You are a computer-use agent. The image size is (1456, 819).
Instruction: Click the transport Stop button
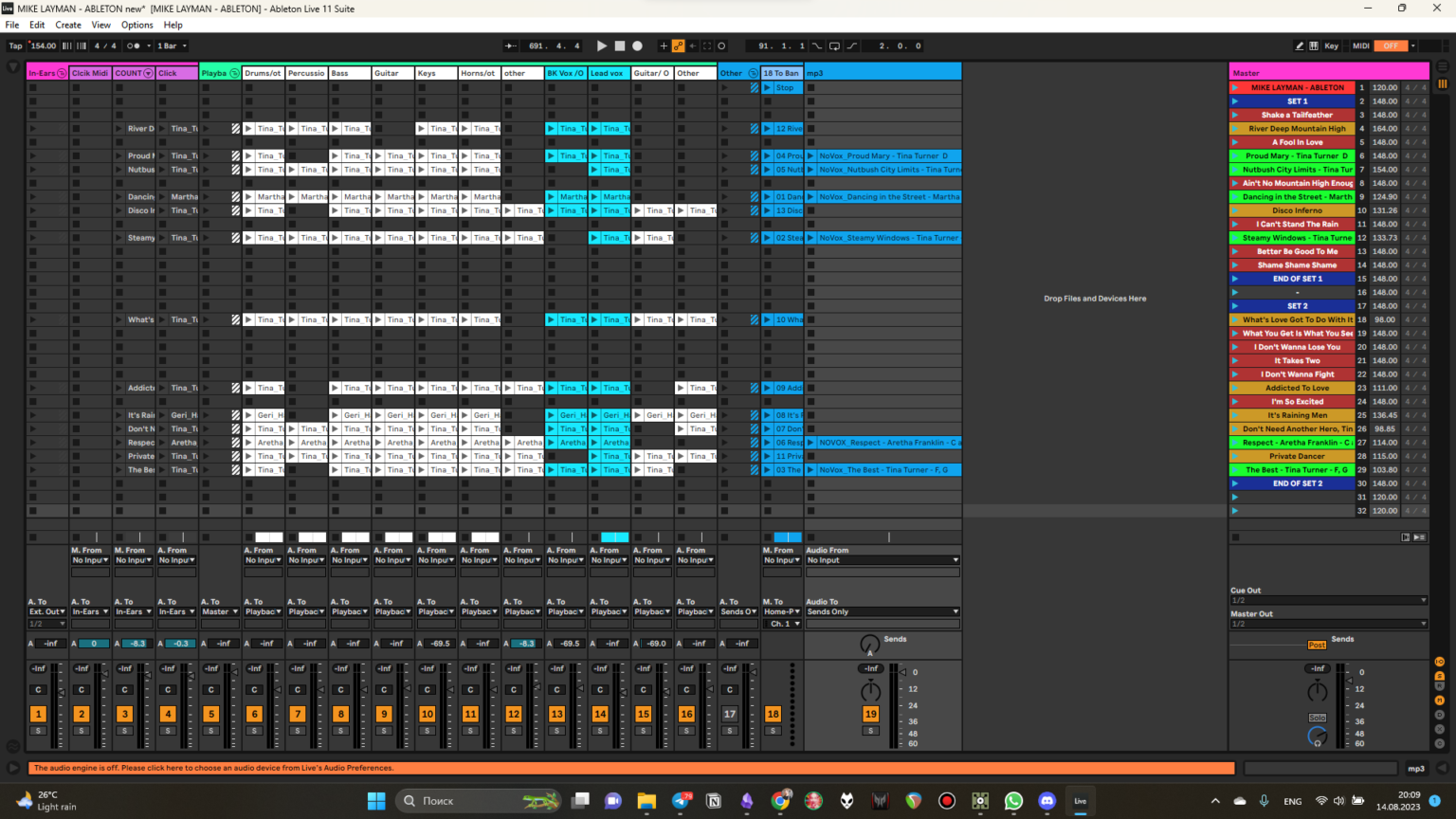click(x=619, y=45)
